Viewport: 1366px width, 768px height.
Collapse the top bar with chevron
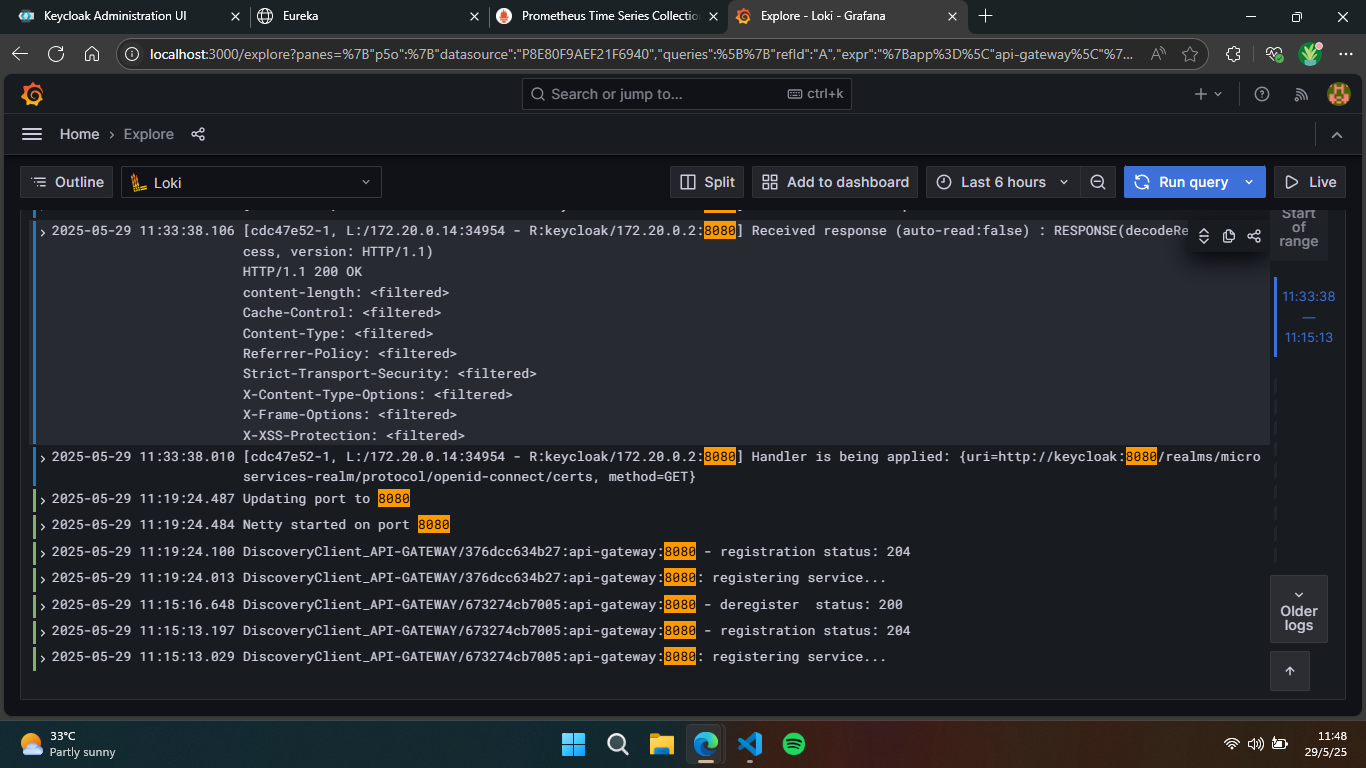[x=1337, y=134]
